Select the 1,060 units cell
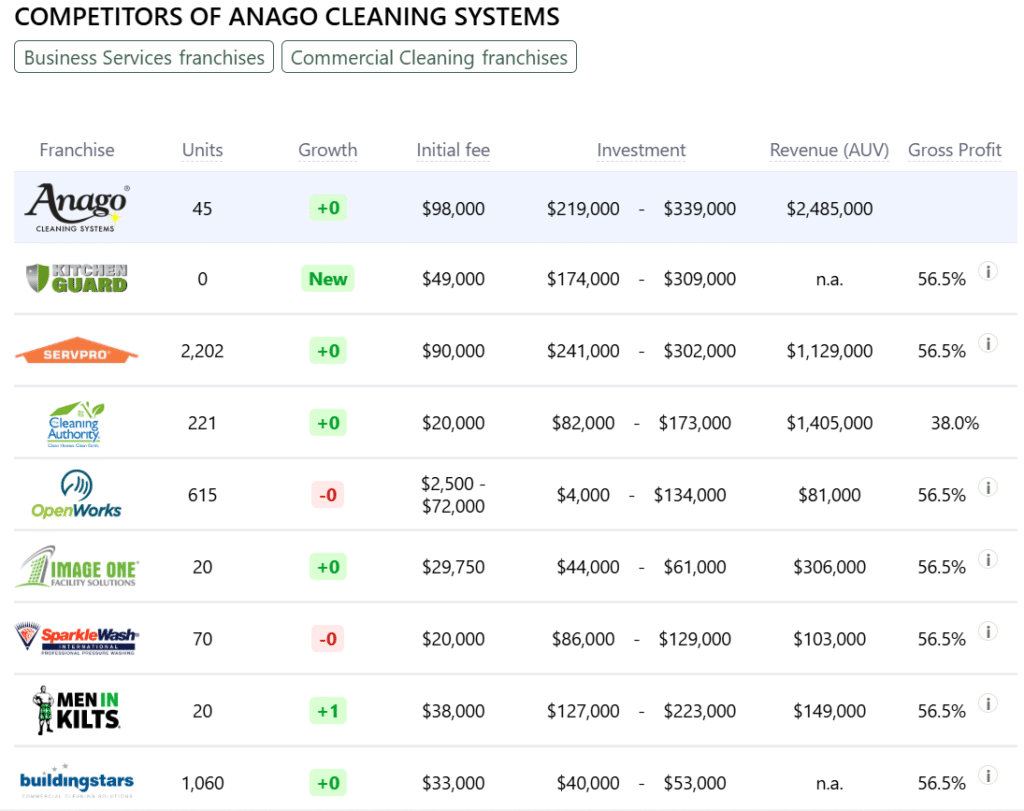 [202, 783]
